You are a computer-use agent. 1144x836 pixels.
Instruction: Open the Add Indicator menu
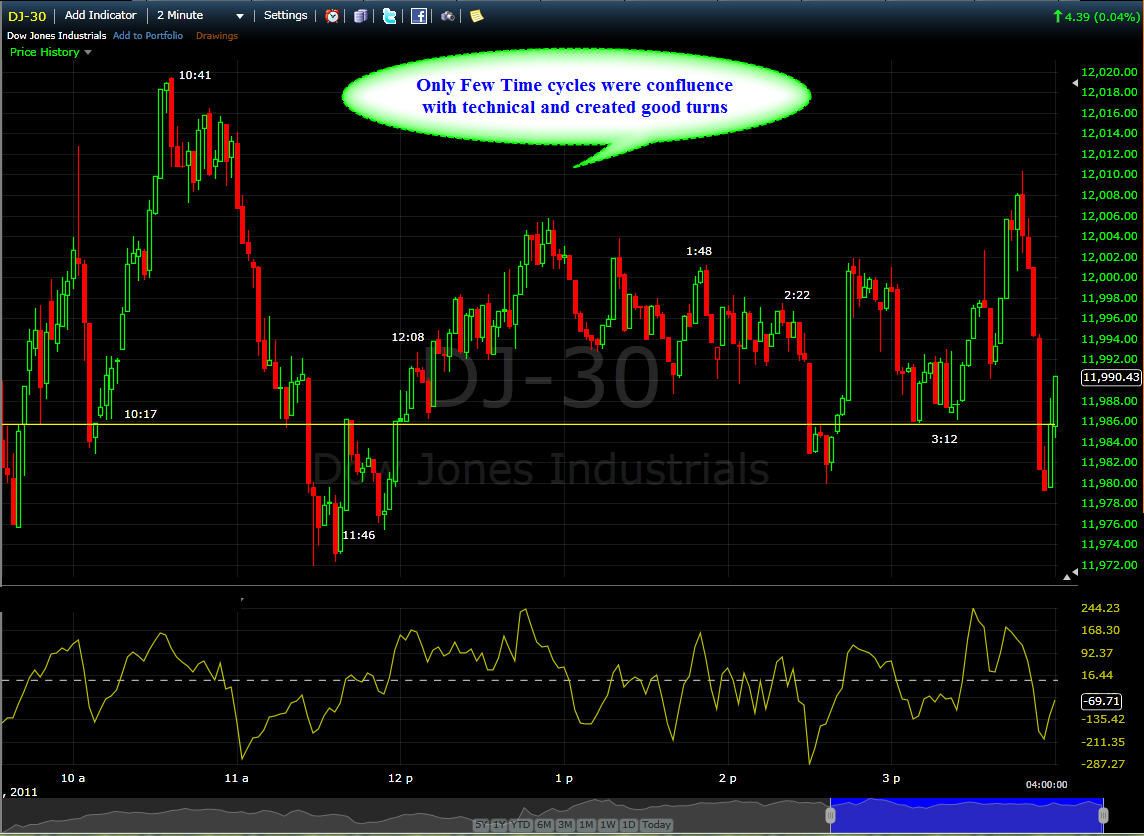[x=101, y=15]
